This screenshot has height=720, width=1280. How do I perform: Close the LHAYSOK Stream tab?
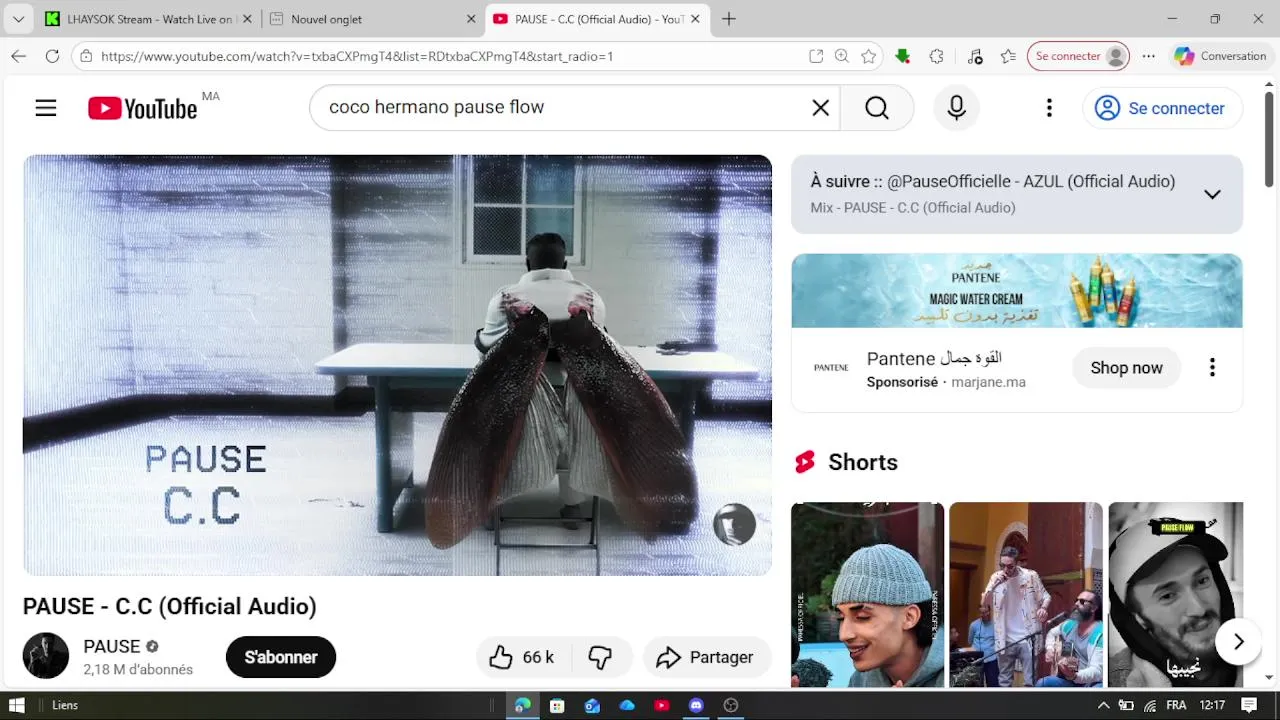tap(248, 19)
